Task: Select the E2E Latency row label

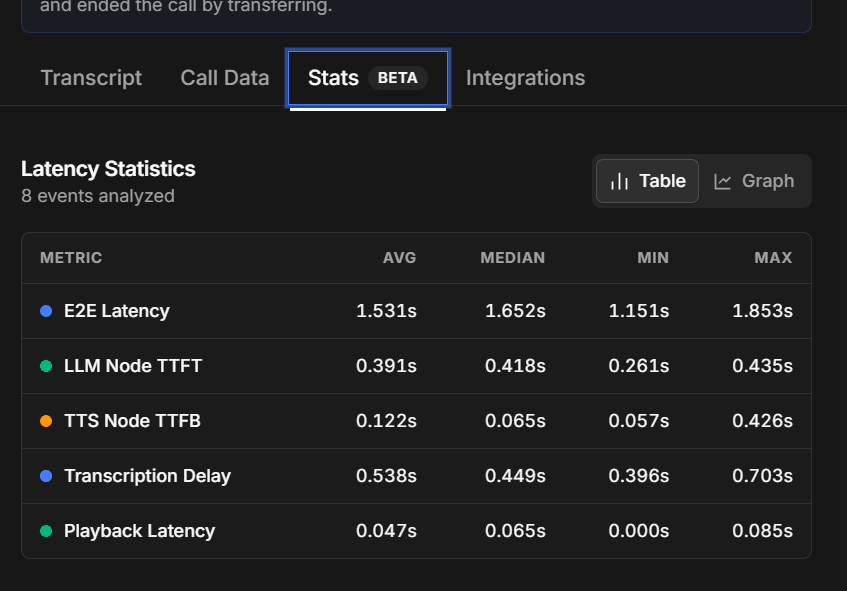Action: point(117,311)
